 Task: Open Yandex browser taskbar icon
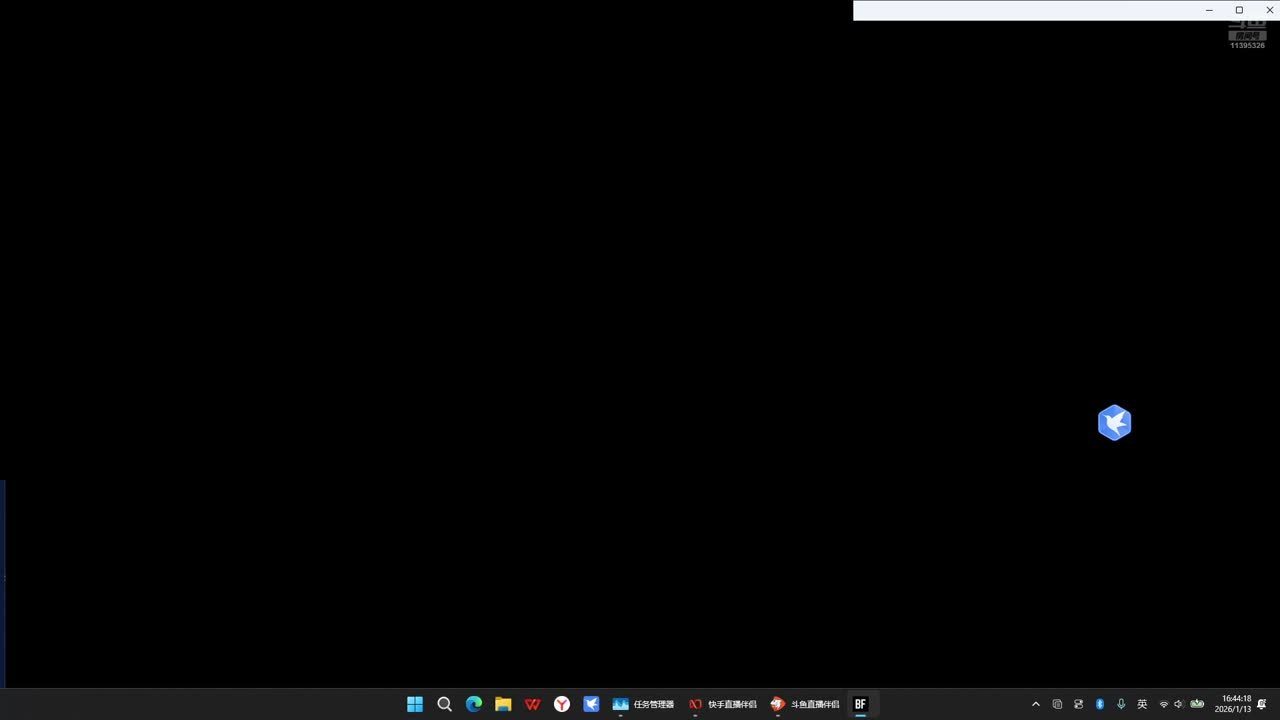(562, 704)
